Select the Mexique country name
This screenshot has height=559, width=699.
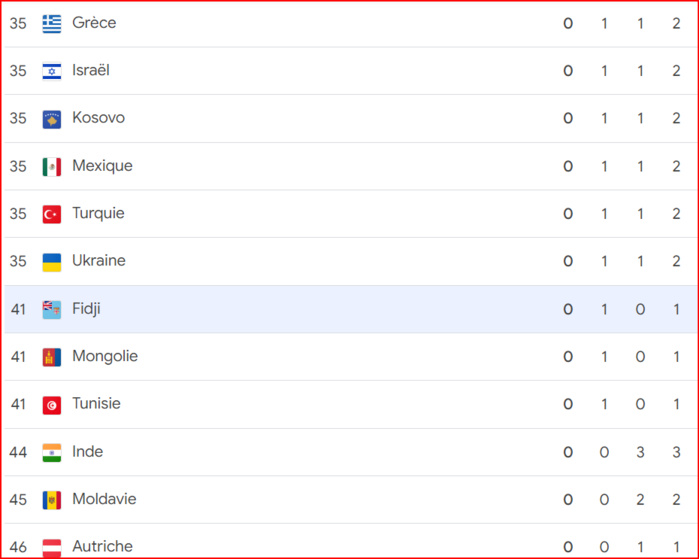click(x=103, y=166)
